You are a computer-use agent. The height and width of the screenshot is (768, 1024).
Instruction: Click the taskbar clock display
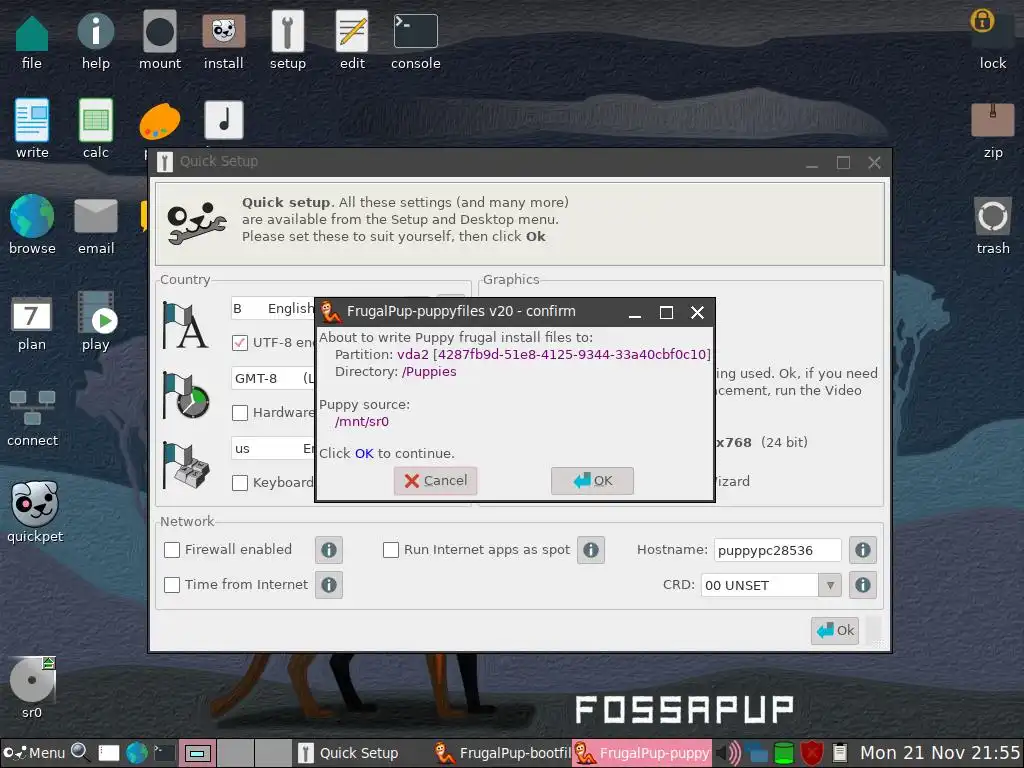point(940,753)
